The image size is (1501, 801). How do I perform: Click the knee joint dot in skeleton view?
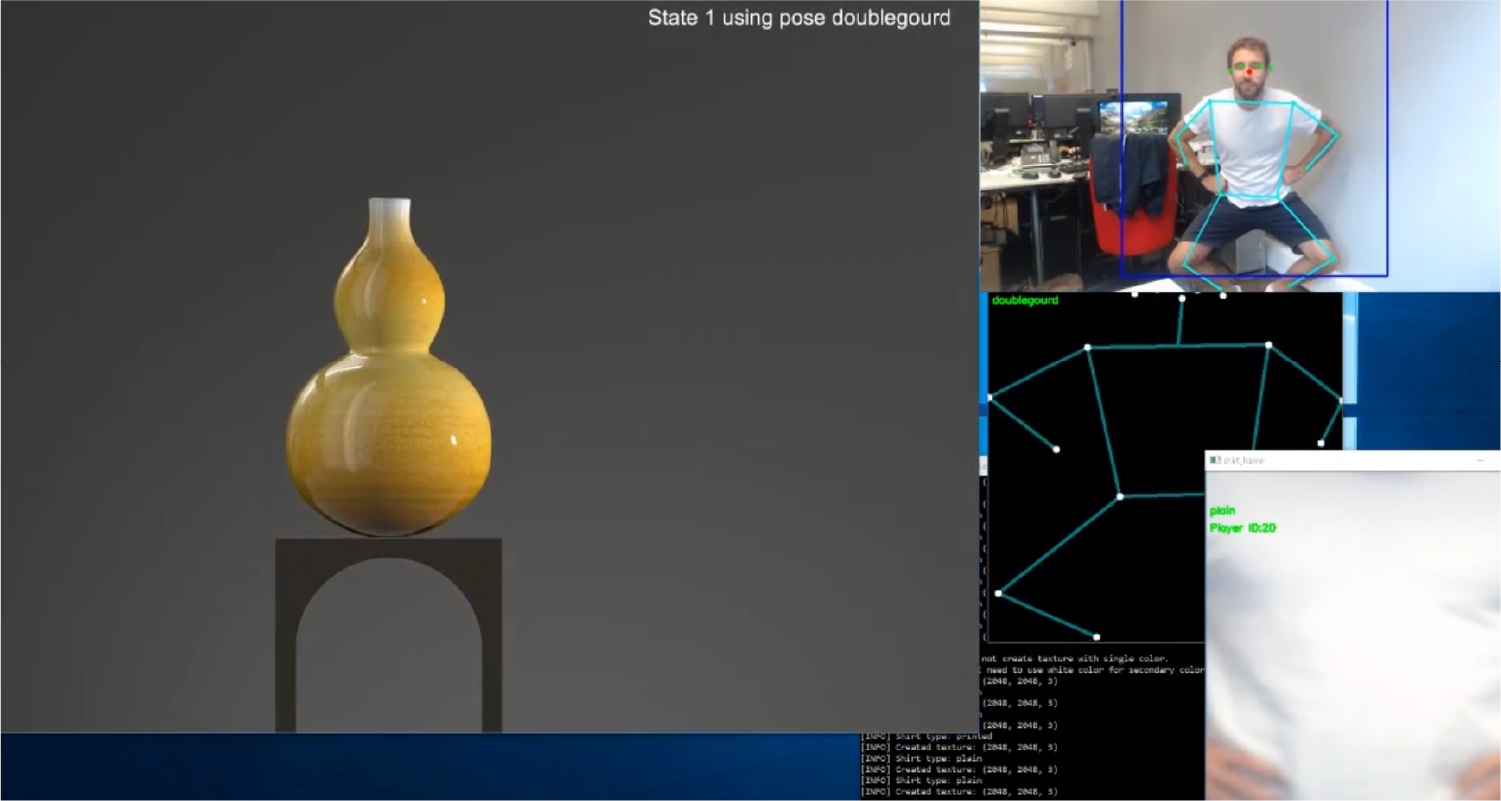click(998, 594)
